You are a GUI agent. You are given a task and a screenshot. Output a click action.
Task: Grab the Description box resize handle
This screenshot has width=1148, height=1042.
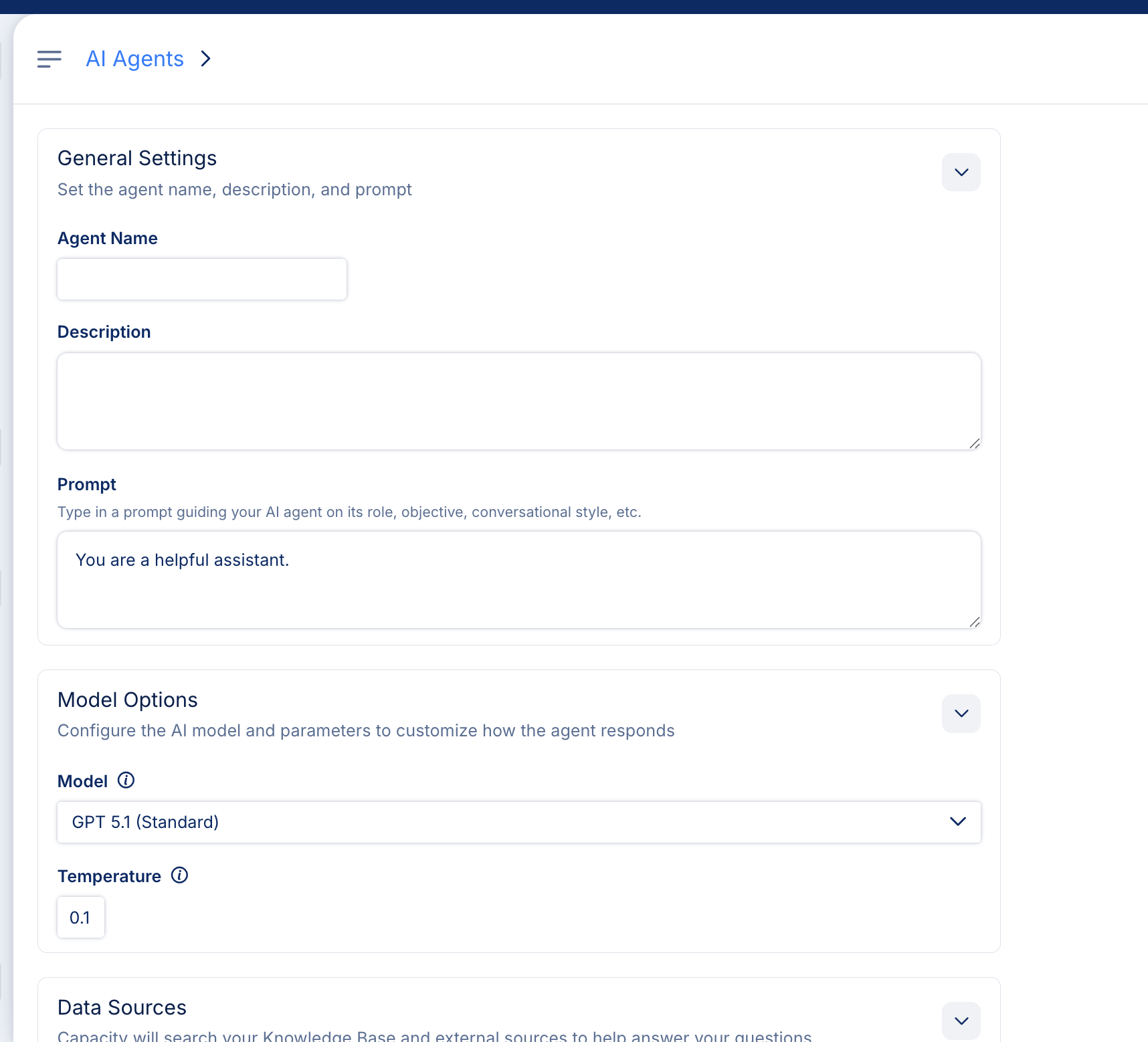tap(975, 443)
